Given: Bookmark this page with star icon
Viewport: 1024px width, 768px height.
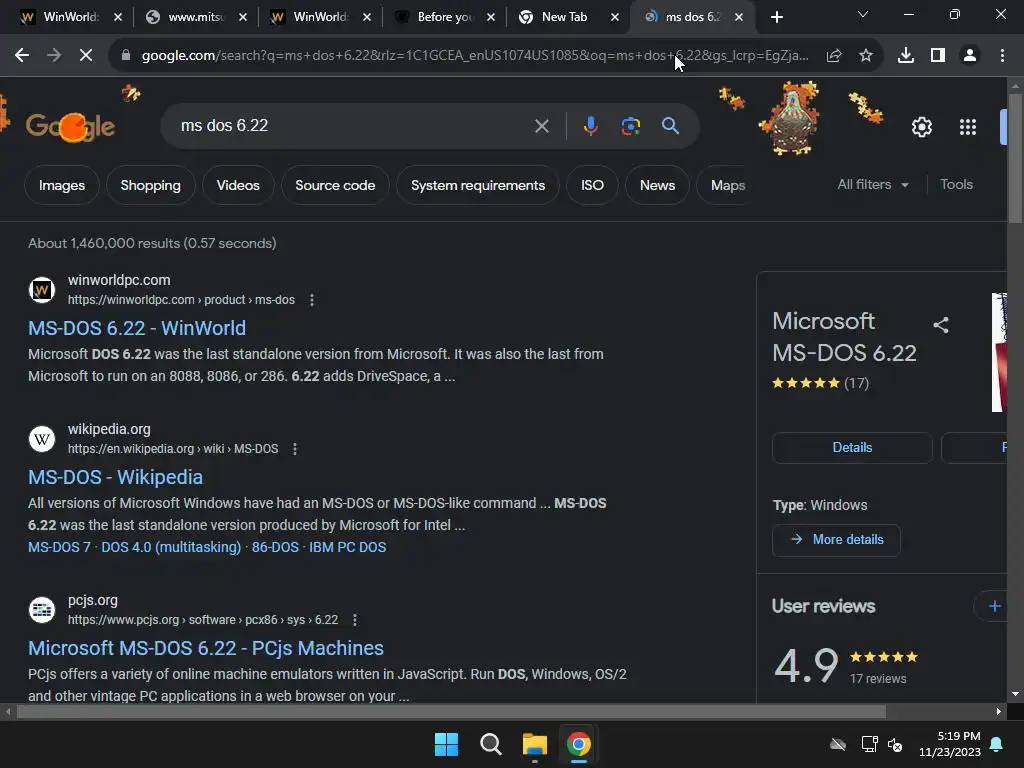Looking at the screenshot, I should [866, 56].
